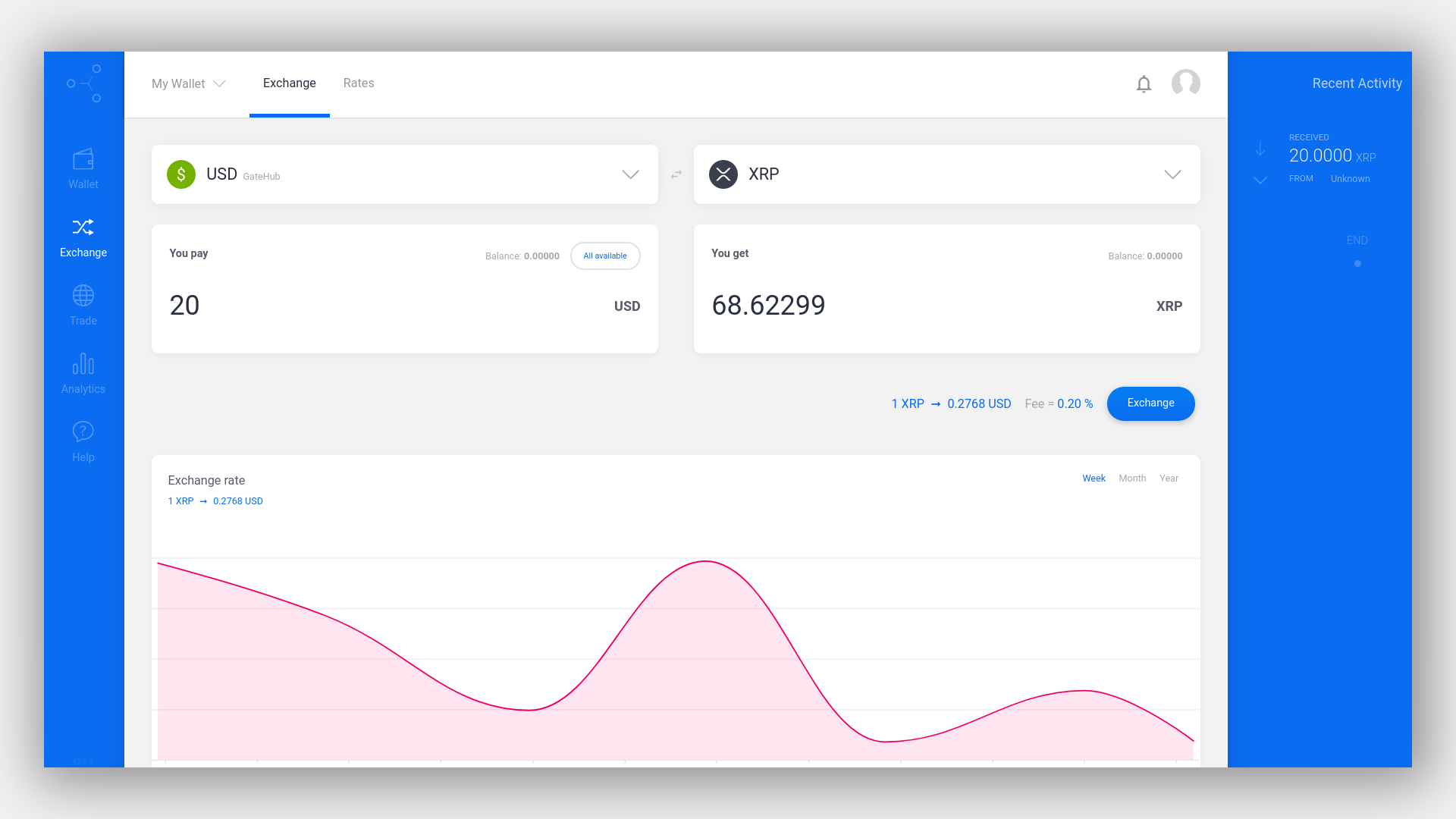The image size is (1456, 819).
Task: Switch to the Rates tab
Action: pyautogui.click(x=358, y=83)
